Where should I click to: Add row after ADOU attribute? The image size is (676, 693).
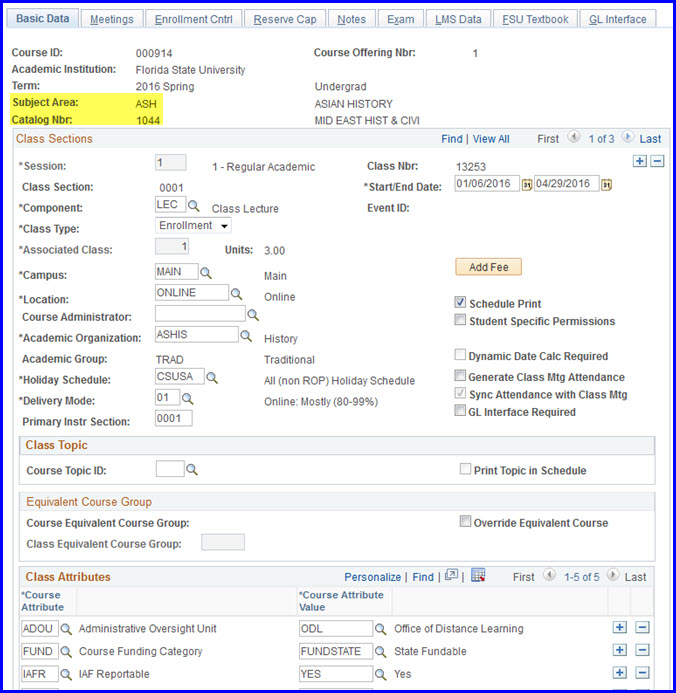pos(620,627)
